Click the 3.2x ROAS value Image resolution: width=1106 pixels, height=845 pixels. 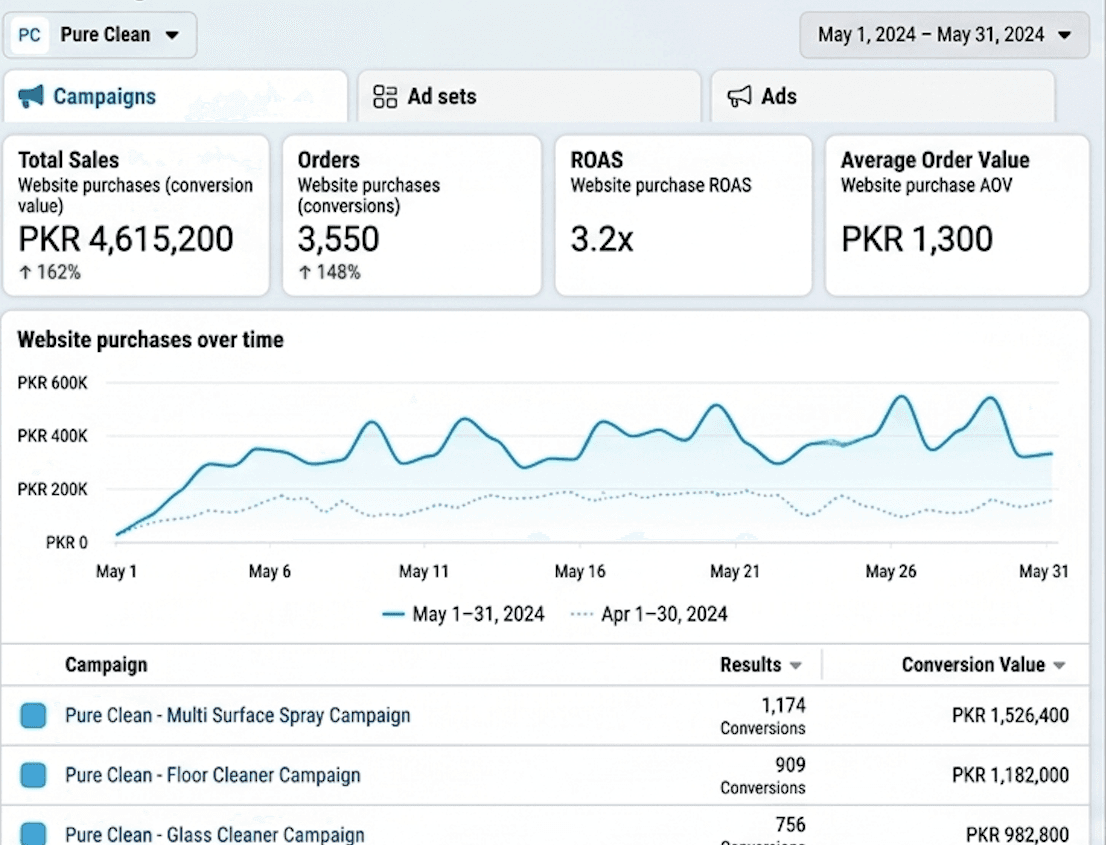point(602,239)
